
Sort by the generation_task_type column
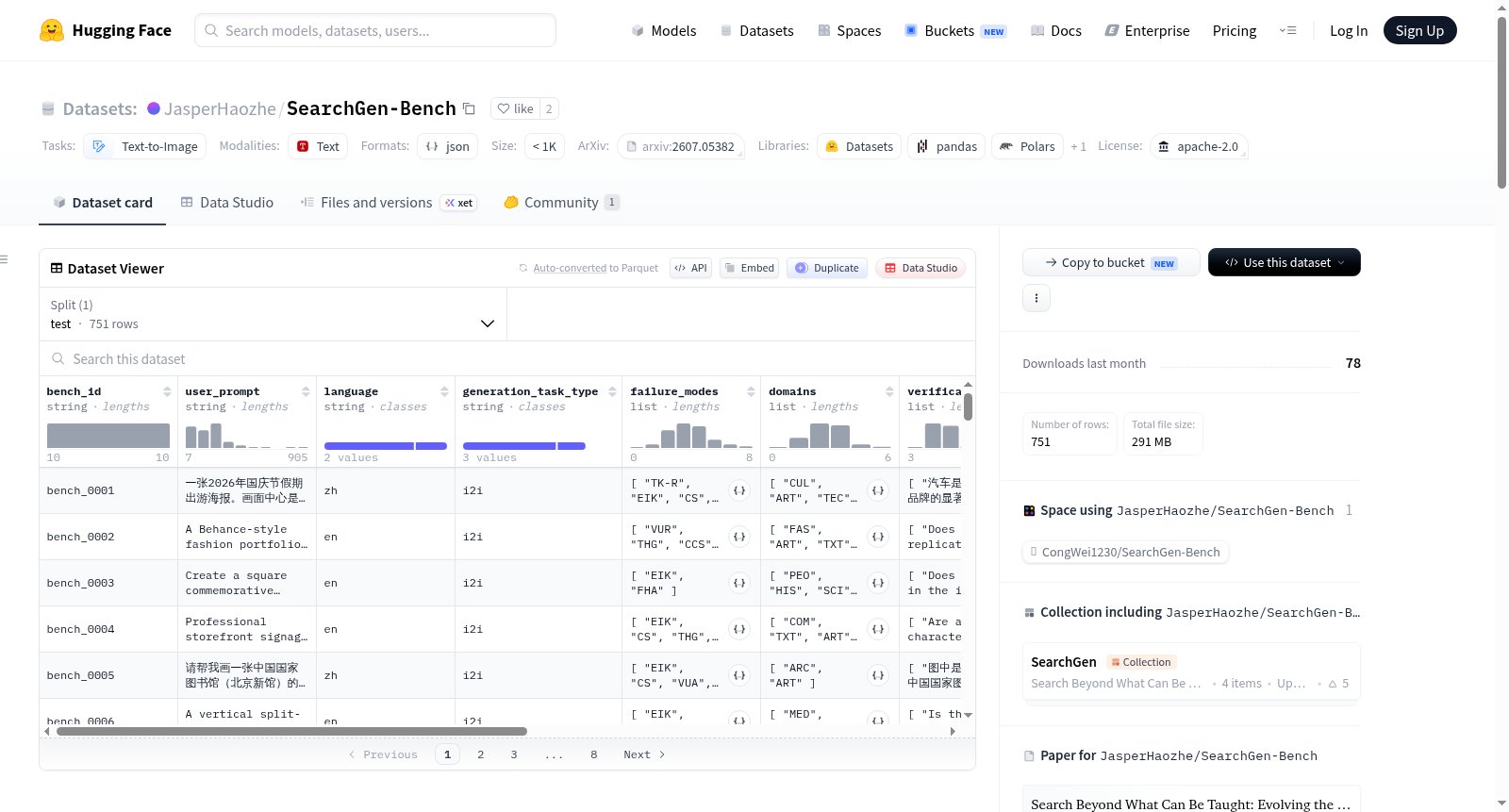pyautogui.click(x=612, y=391)
